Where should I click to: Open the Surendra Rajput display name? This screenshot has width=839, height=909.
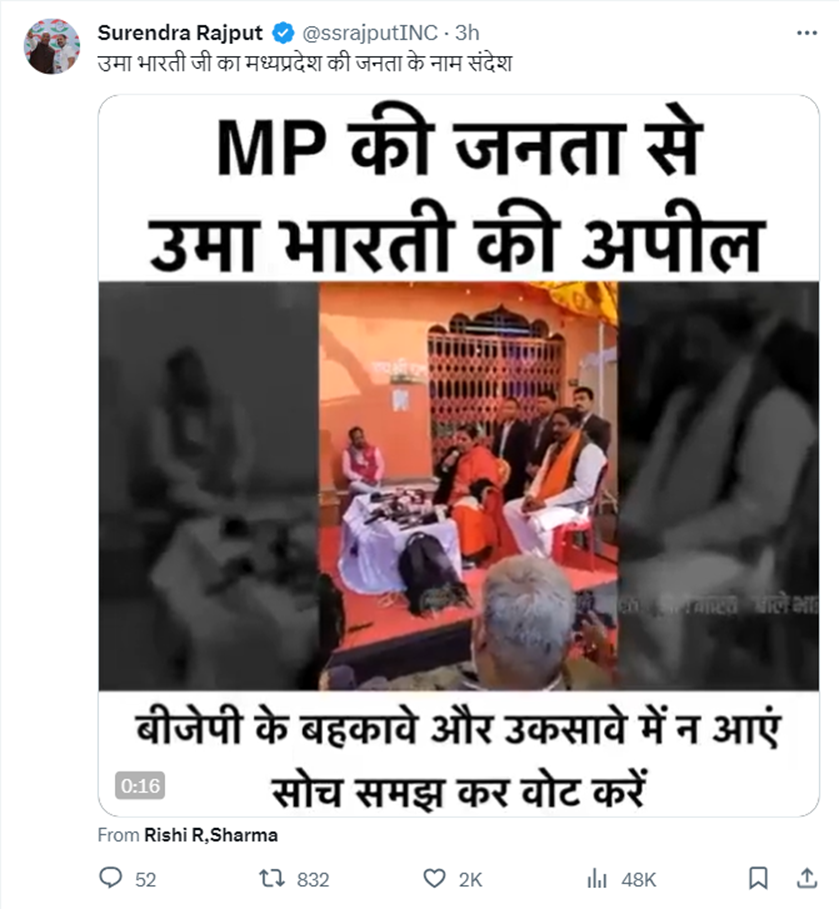[180, 33]
